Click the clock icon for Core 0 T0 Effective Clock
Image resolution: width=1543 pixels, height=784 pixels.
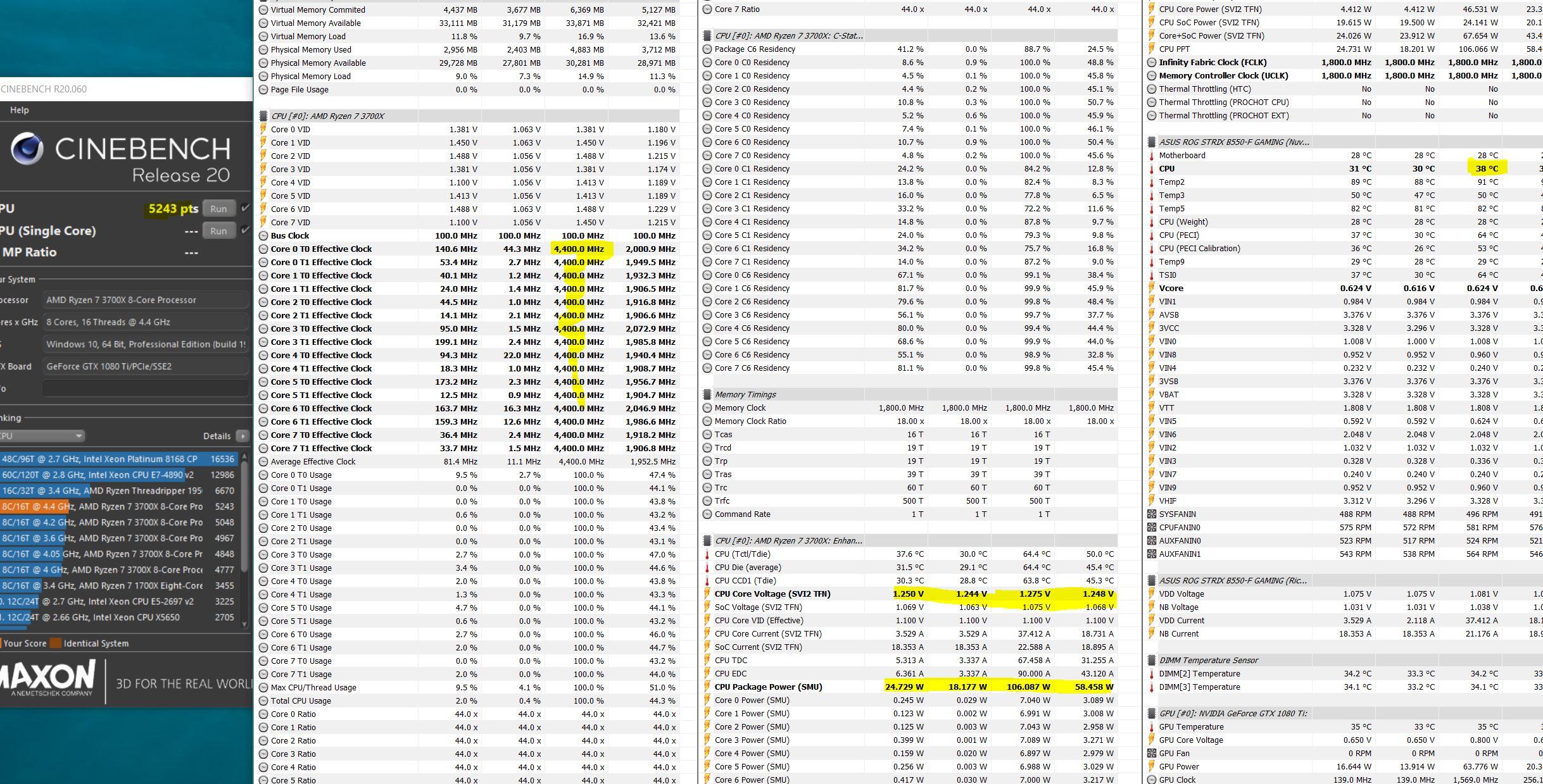(263, 249)
